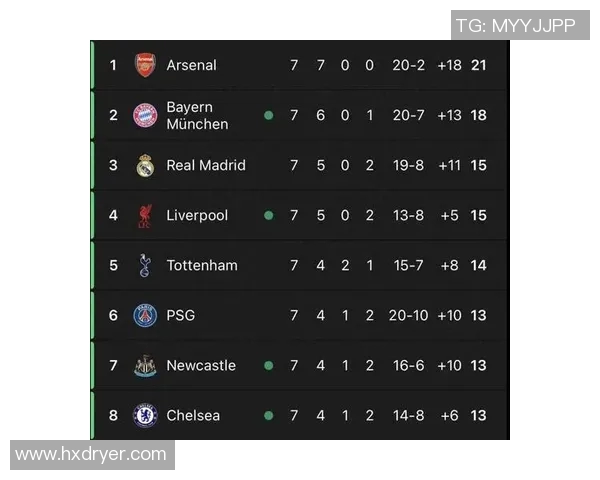Viewport: 600px width, 480px height.
Task: Select Bayern München's 20-7 goal record
Action: 409,115
